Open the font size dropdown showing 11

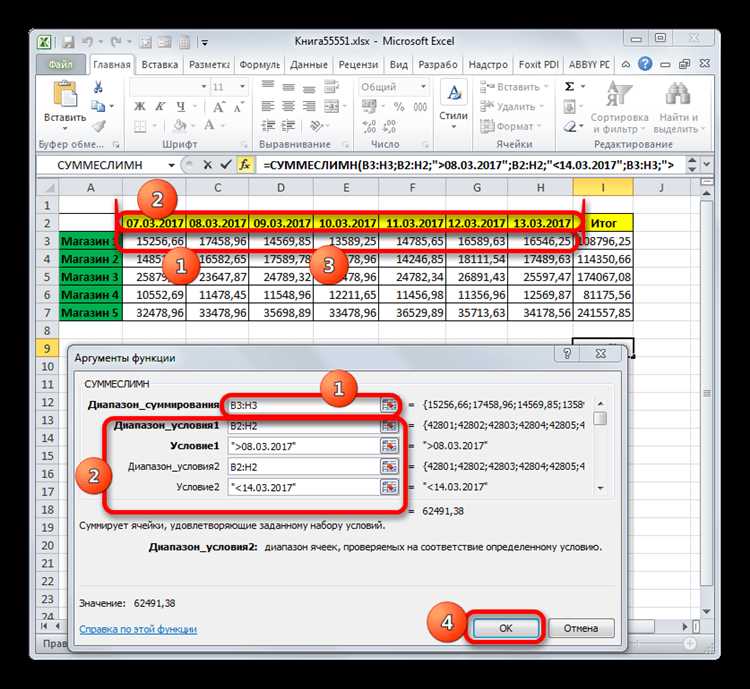tap(242, 87)
